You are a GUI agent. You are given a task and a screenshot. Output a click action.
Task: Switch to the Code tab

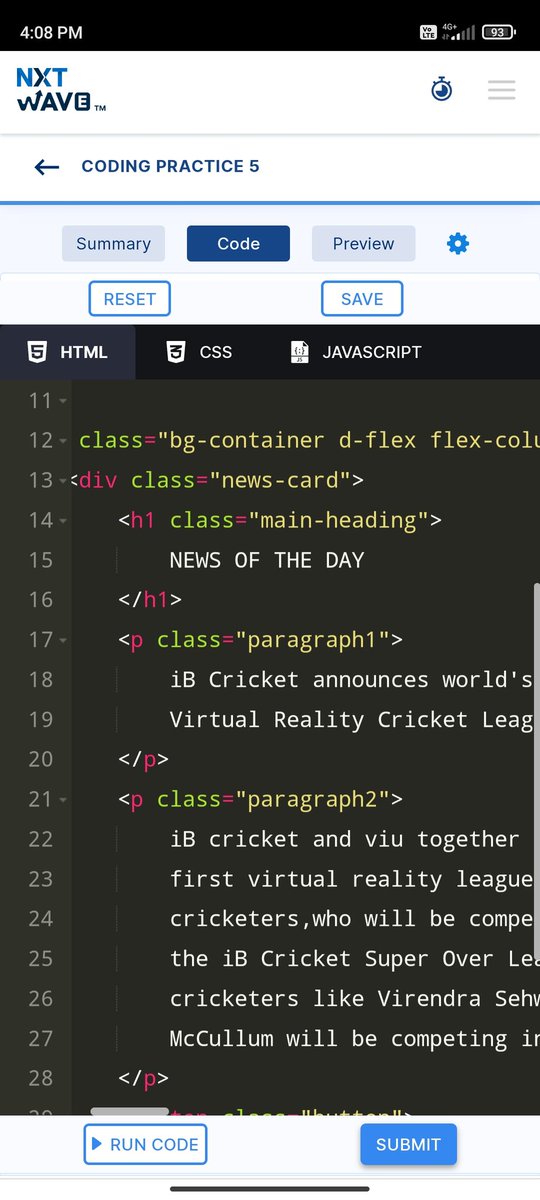point(238,243)
